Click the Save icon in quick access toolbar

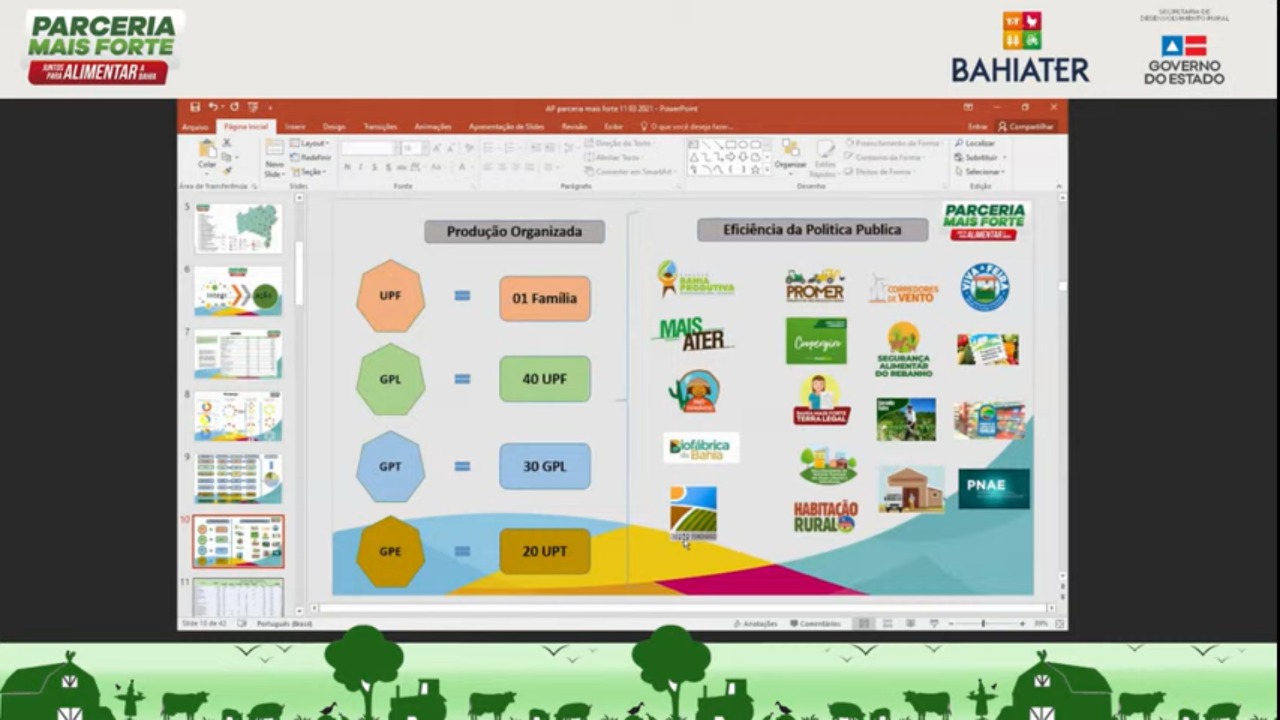(195, 107)
